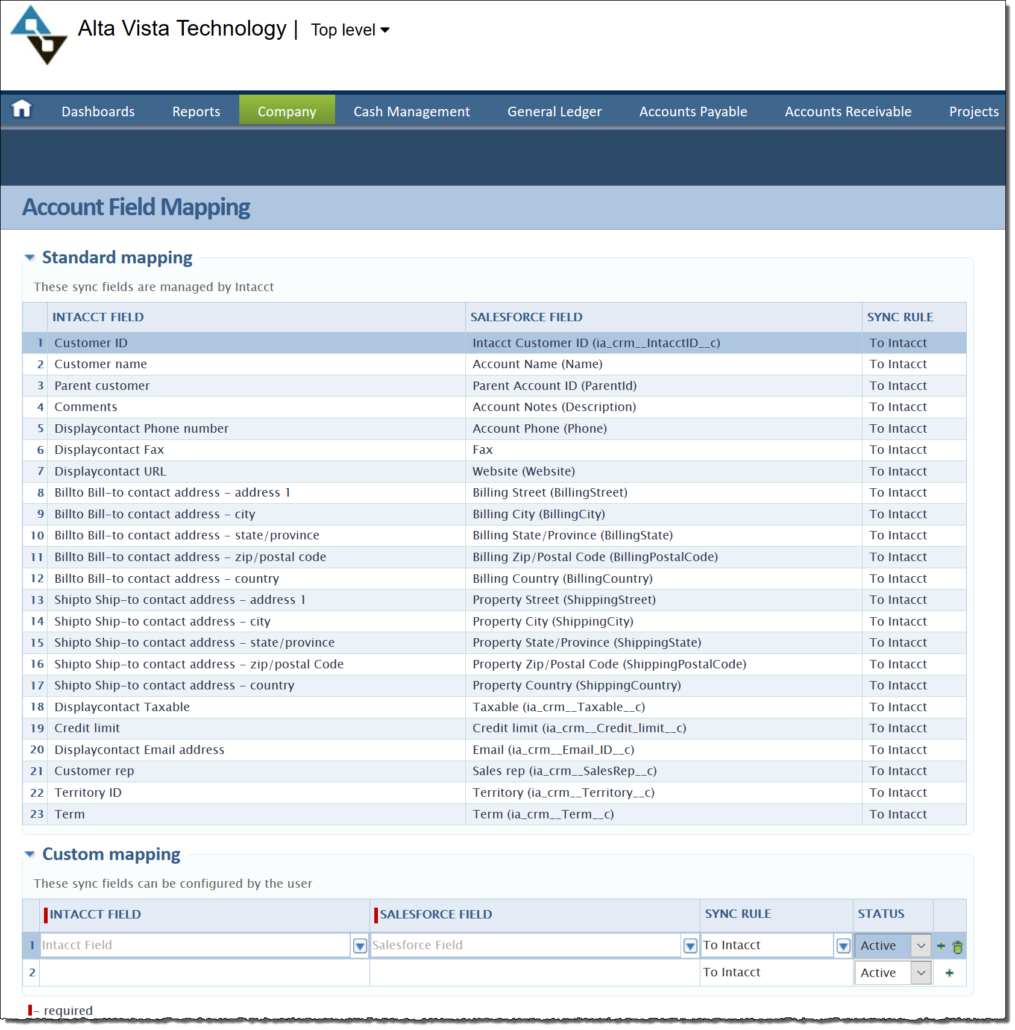Image resolution: width=1015 pixels, height=1030 pixels.
Task: Click Billing Zip/Postal Code (BillingPostalCode) cell
Action: click(x=664, y=557)
